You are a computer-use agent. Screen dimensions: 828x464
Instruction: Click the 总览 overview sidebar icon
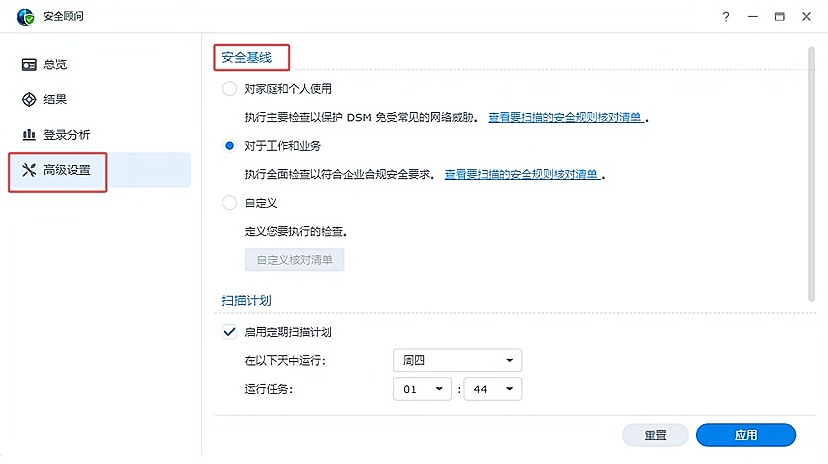click(29, 65)
